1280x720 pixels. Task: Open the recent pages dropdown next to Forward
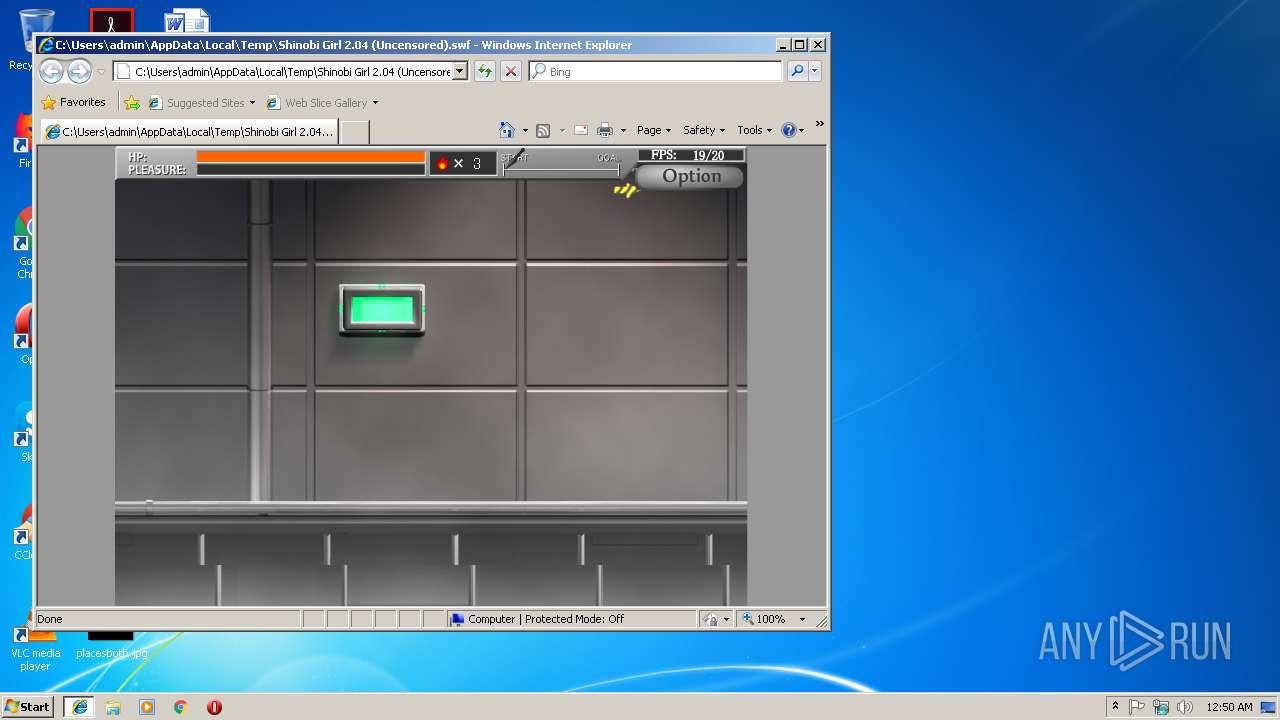(100, 72)
